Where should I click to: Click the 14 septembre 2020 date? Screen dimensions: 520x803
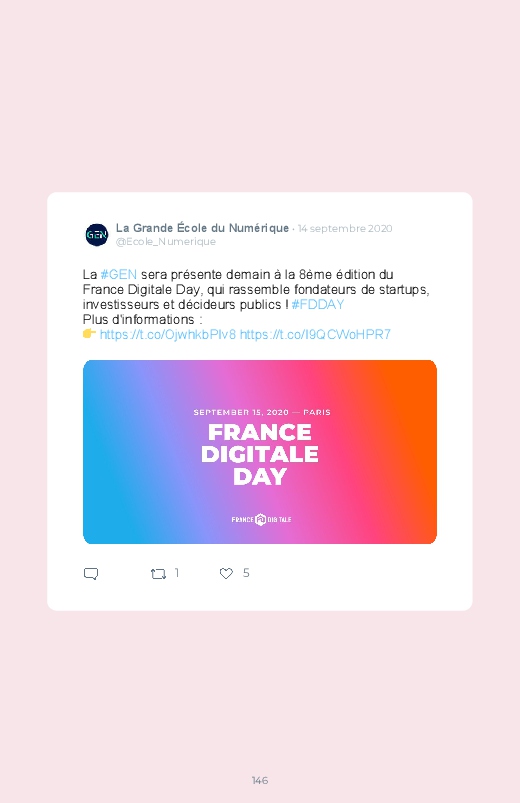pyautogui.click(x=345, y=228)
